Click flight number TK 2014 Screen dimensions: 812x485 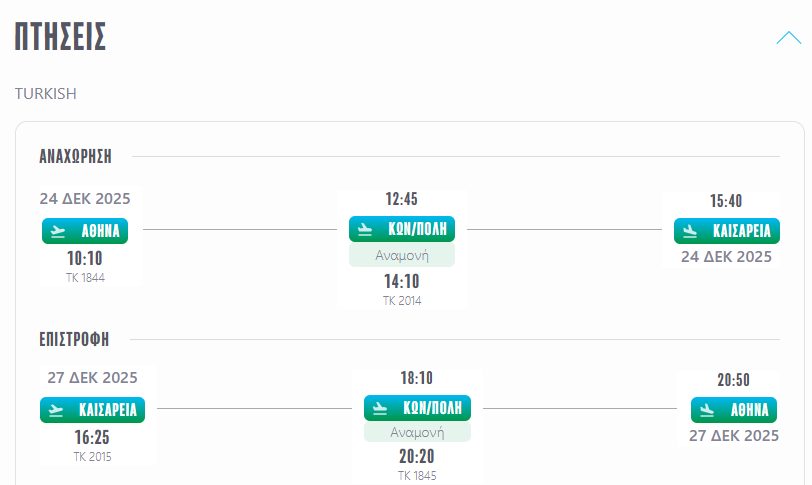pyautogui.click(x=402, y=300)
